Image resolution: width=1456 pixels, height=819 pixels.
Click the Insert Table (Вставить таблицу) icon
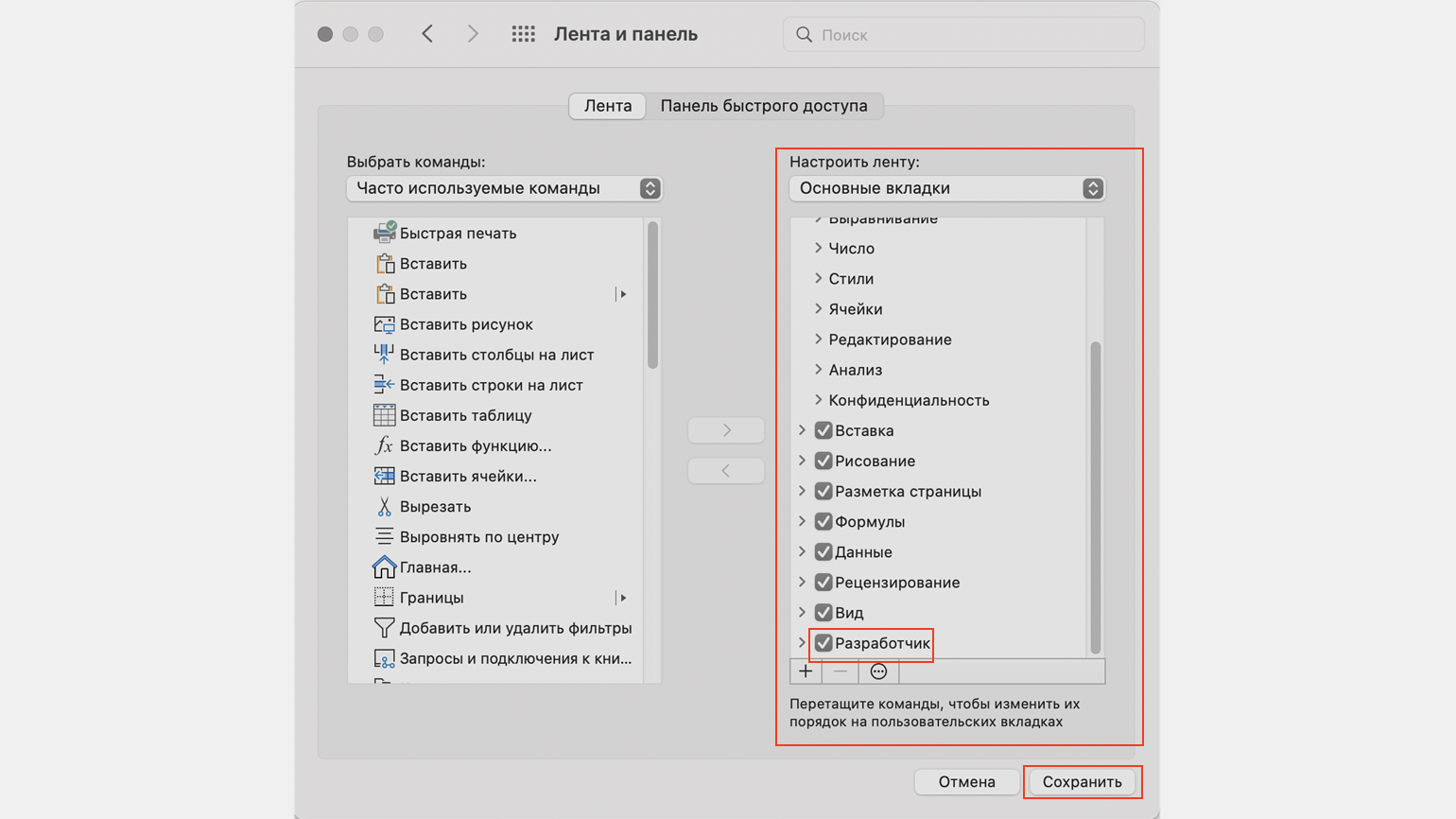[x=384, y=415]
